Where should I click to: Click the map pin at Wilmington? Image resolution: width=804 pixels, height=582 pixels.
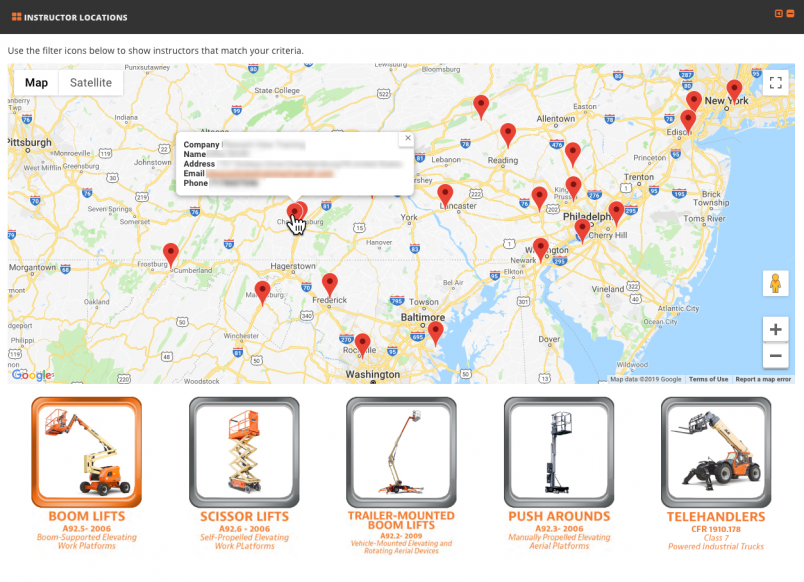(x=540, y=250)
